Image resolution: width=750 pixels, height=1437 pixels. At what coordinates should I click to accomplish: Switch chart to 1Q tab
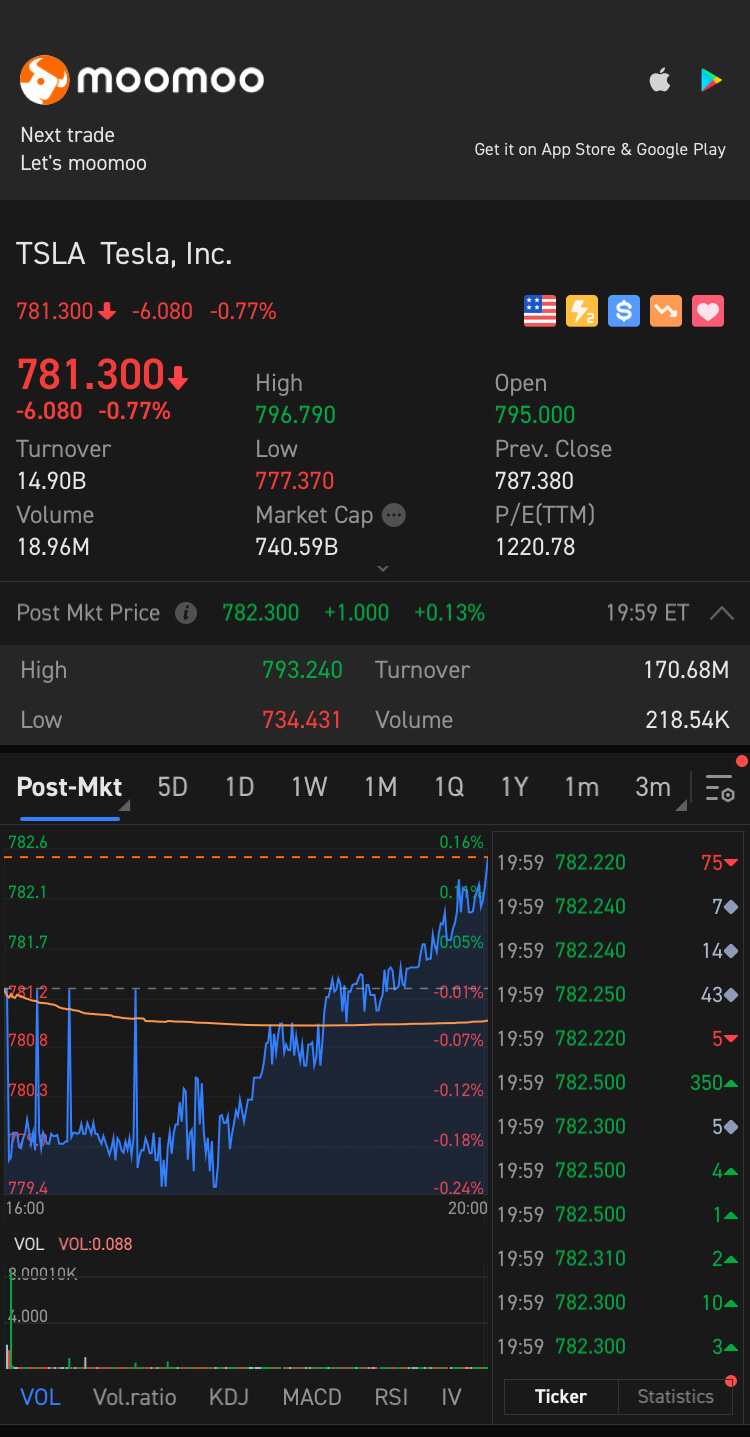point(449,787)
